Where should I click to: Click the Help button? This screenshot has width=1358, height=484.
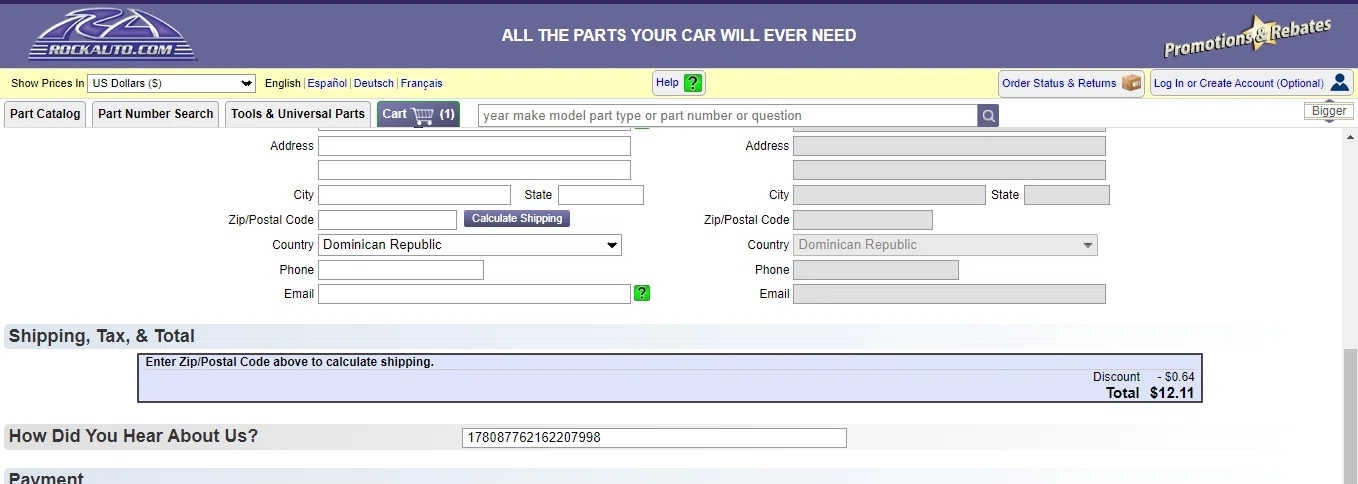(x=679, y=83)
